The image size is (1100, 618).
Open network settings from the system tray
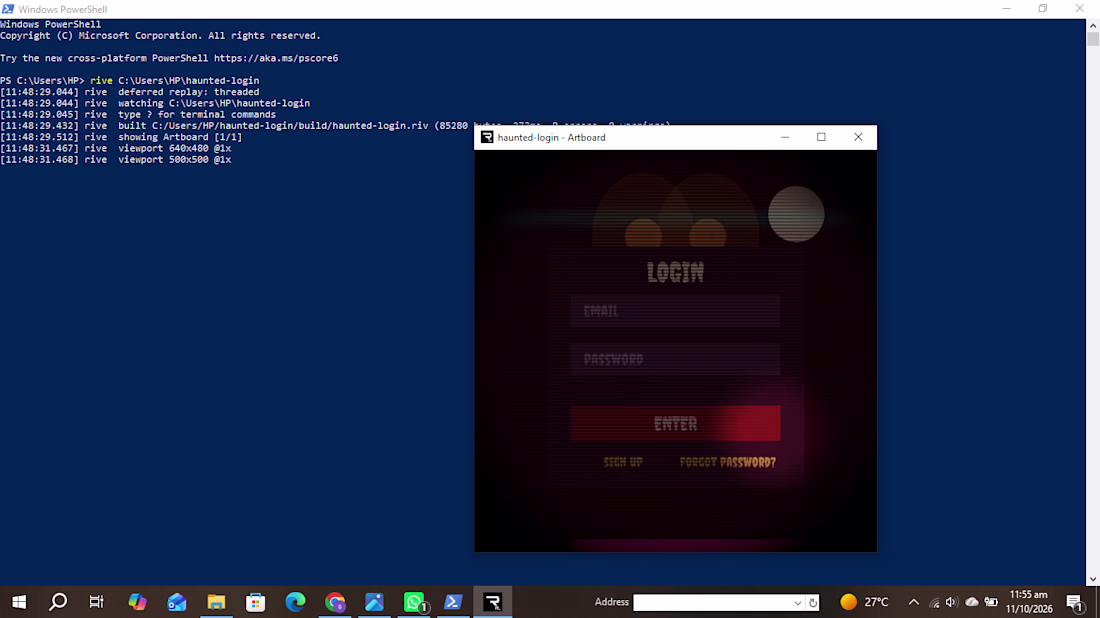pyautogui.click(x=934, y=602)
